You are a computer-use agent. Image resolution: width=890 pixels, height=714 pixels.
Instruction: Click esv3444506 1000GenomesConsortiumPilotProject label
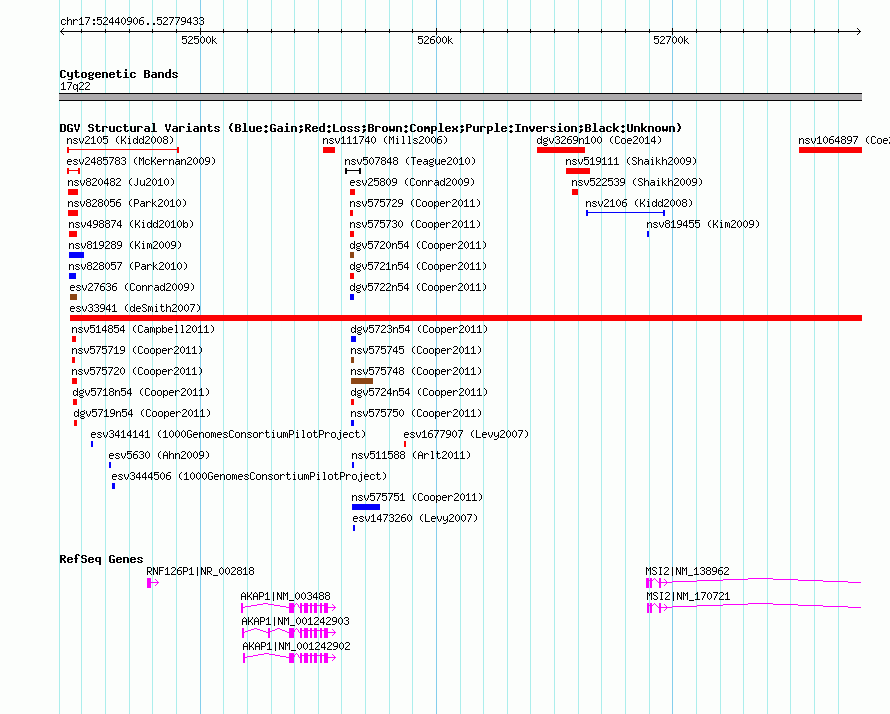click(x=249, y=476)
